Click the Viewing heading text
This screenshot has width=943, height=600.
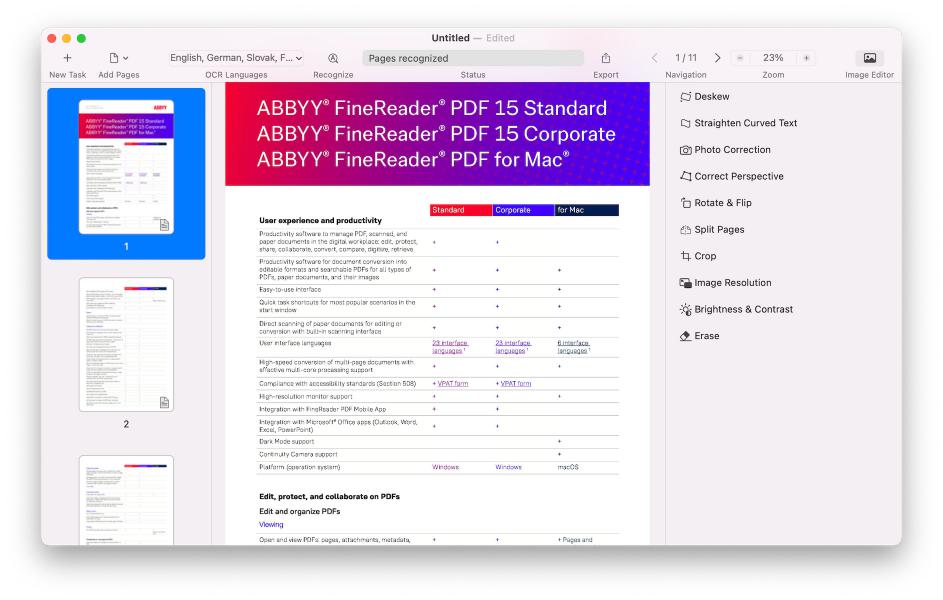pyautogui.click(x=271, y=525)
